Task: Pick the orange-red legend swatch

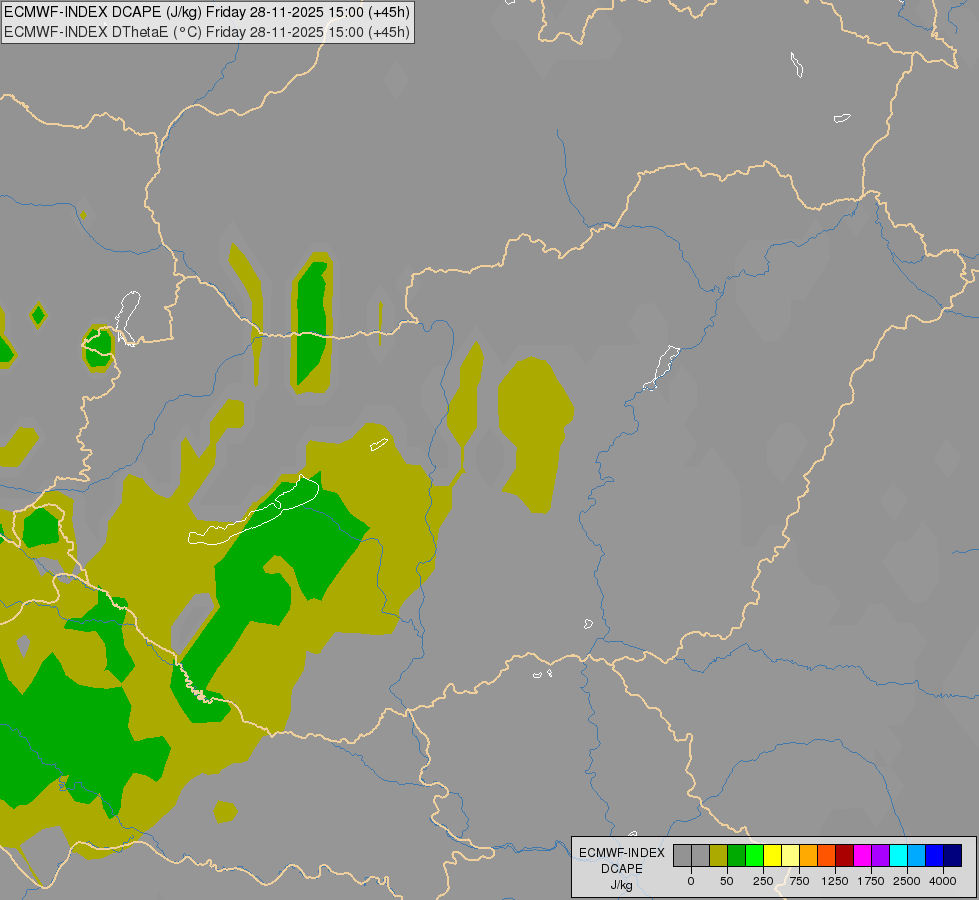Action: [827, 855]
